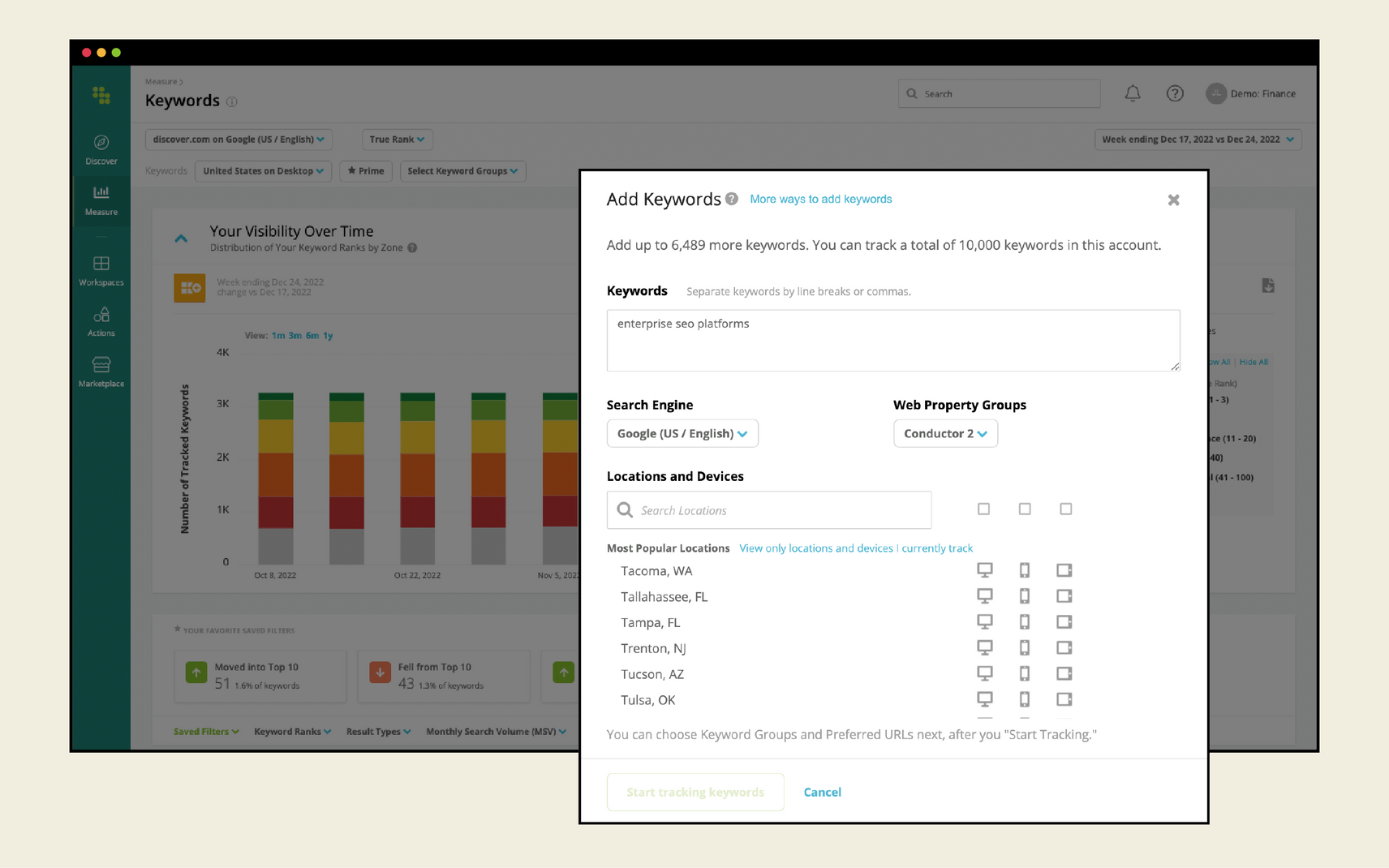Open the Select Keyword Groups dropdown

point(462,171)
